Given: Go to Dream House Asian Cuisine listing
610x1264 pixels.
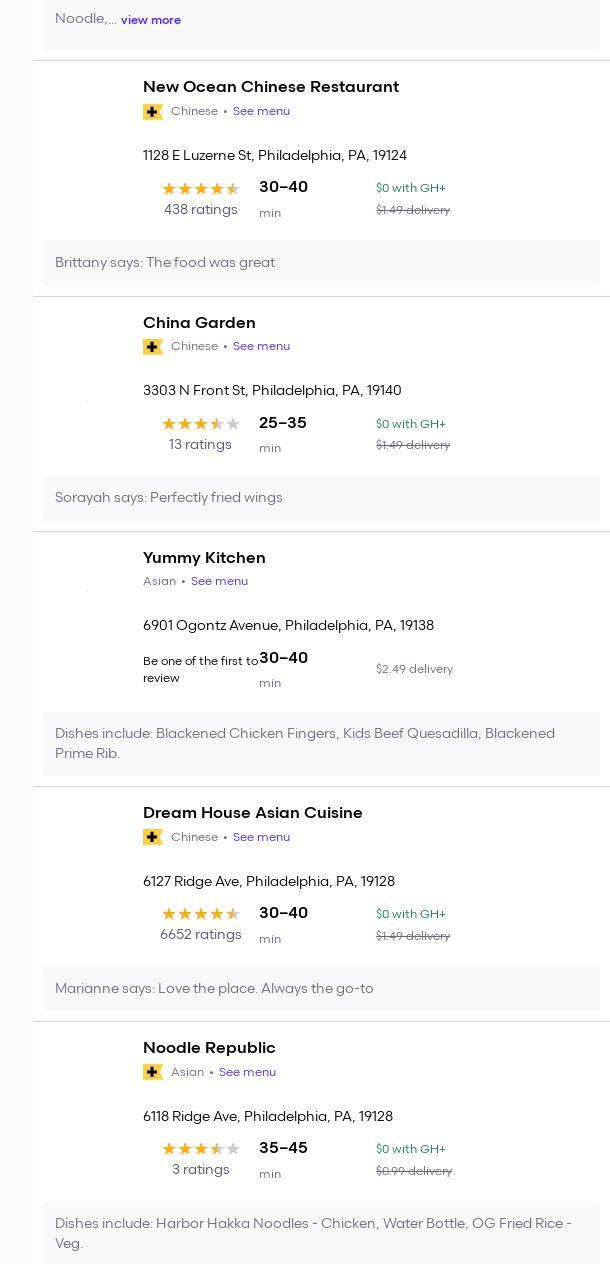Looking at the screenshot, I should 252,813.
